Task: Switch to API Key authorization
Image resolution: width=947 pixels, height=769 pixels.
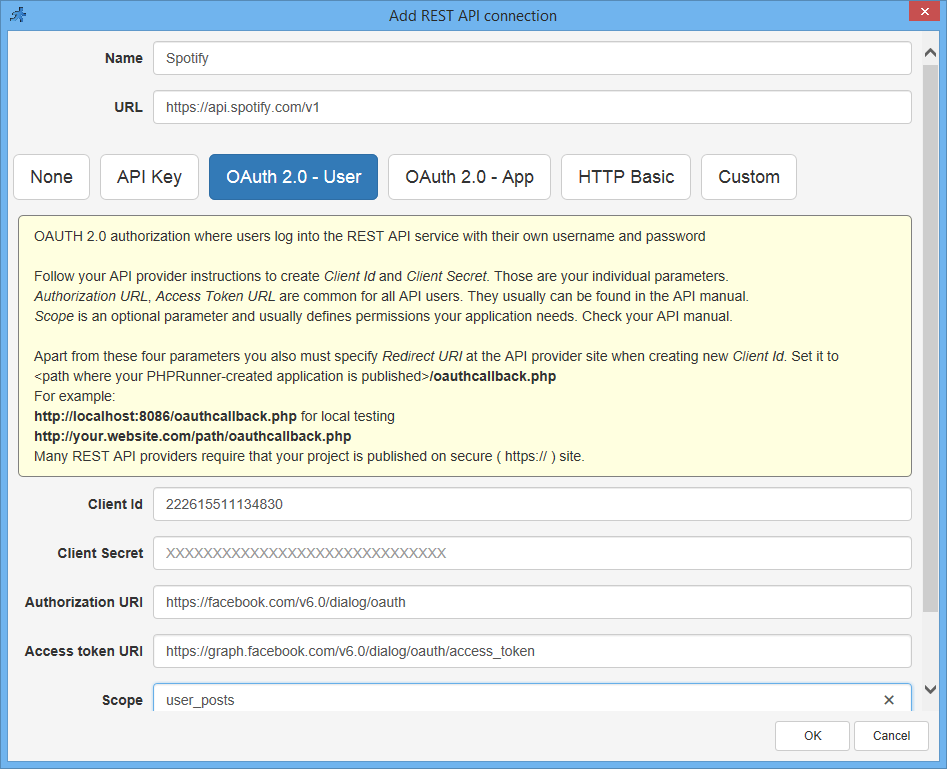Action: 149,177
